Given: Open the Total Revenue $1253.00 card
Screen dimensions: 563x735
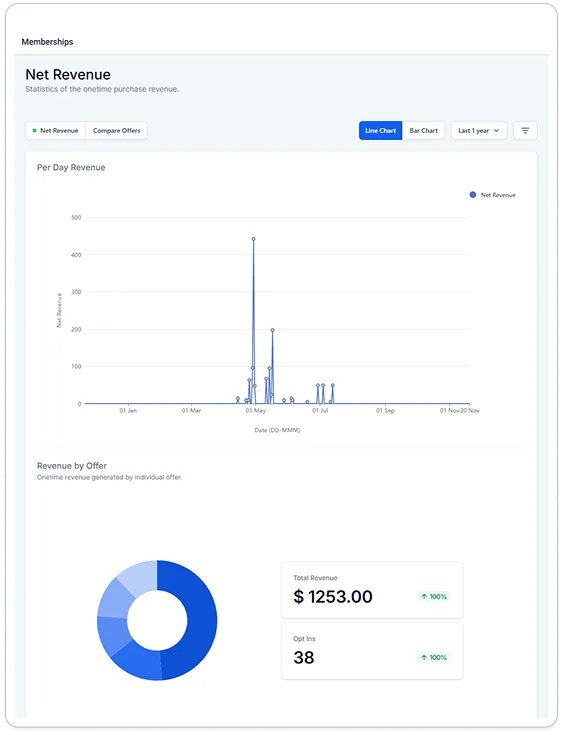Looking at the screenshot, I should click(x=372, y=590).
